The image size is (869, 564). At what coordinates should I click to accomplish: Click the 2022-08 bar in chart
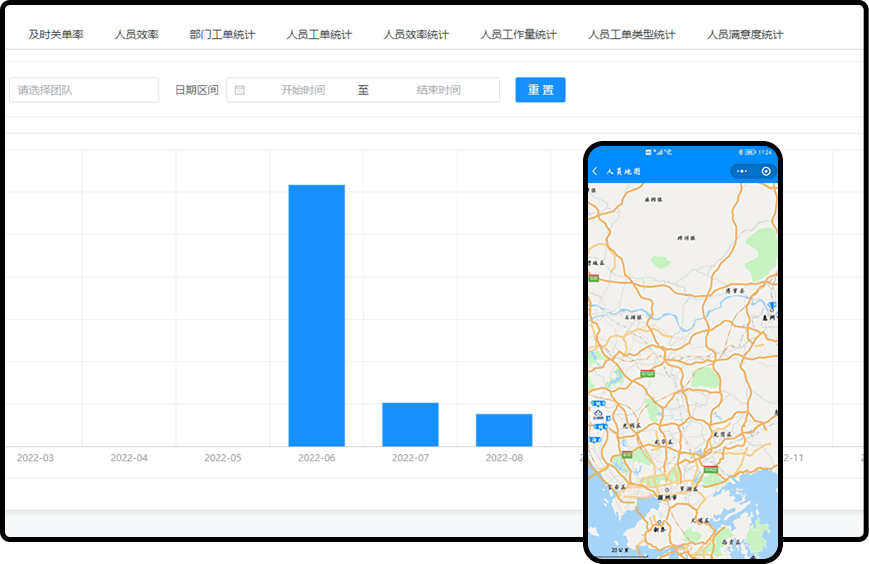[504, 430]
